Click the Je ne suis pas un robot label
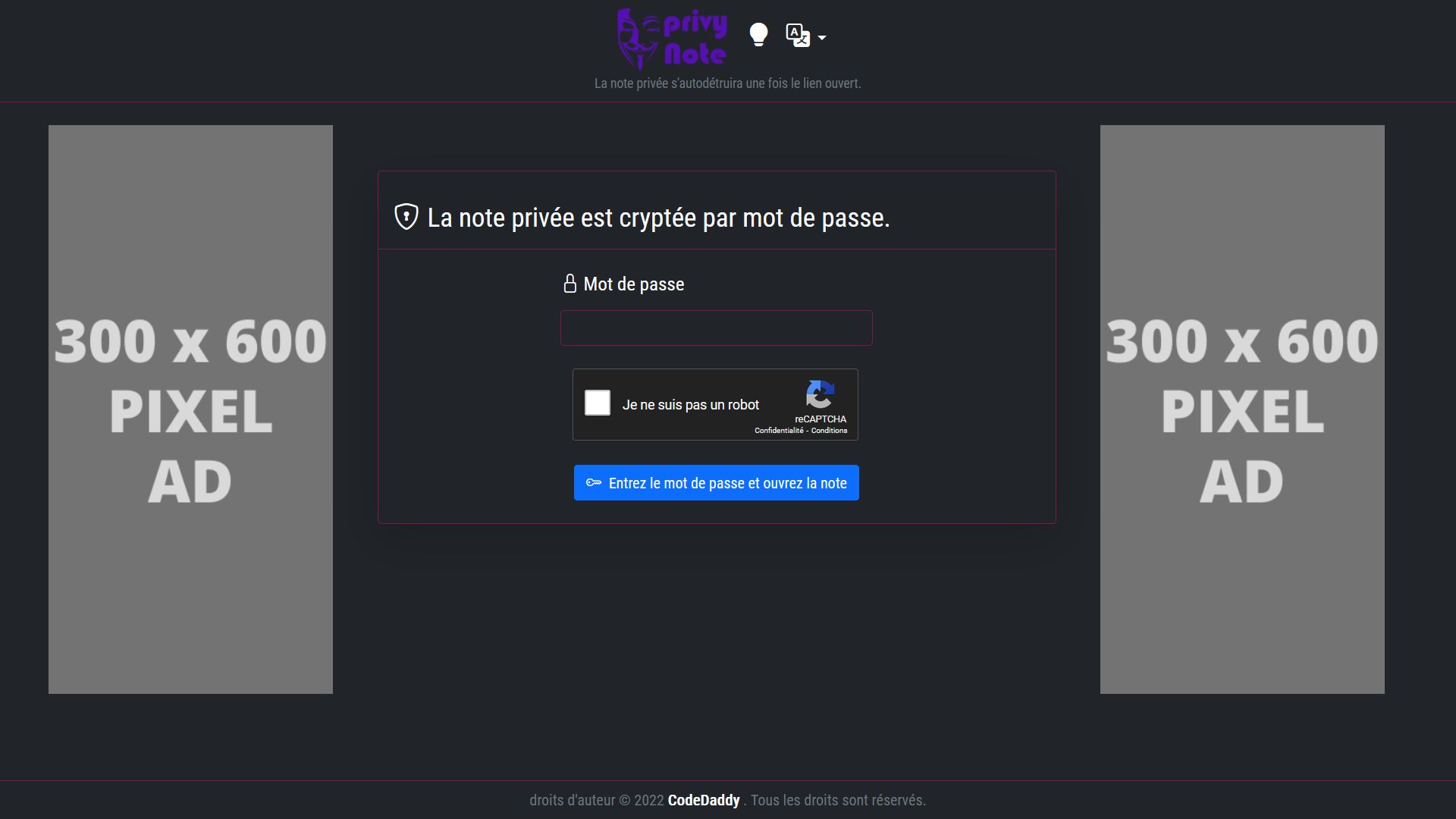This screenshot has height=819, width=1456. pyautogui.click(x=690, y=405)
